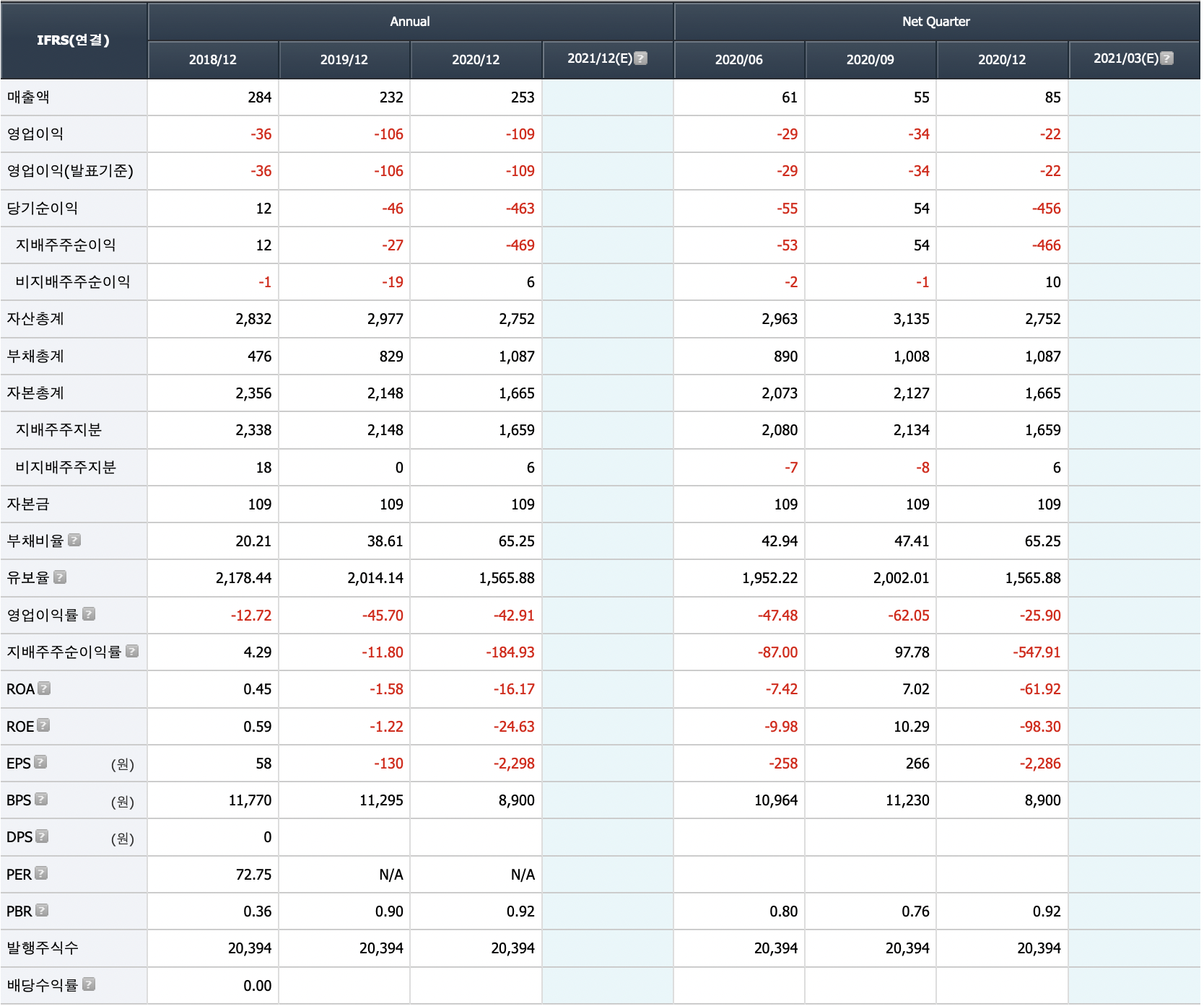
Task: Click the 2019/12 annual column header
Action: 344,59
